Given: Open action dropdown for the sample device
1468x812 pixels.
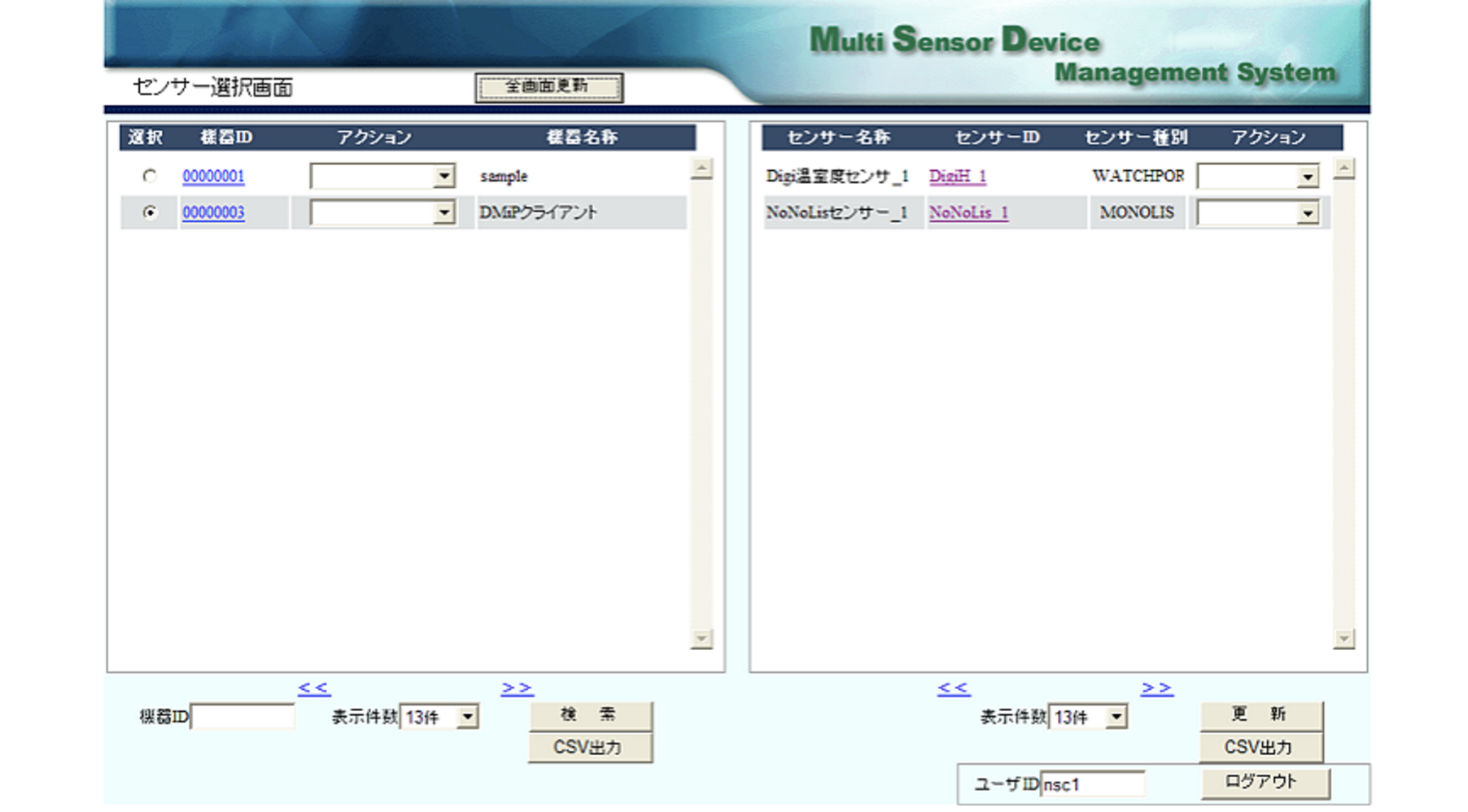Looking at the screenshot, I should coord(382,176).
